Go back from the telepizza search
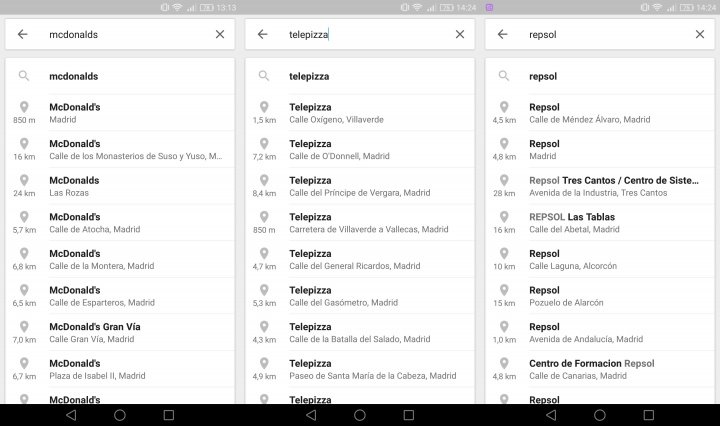This screenshot has height=426, width=720. point(262,34)
